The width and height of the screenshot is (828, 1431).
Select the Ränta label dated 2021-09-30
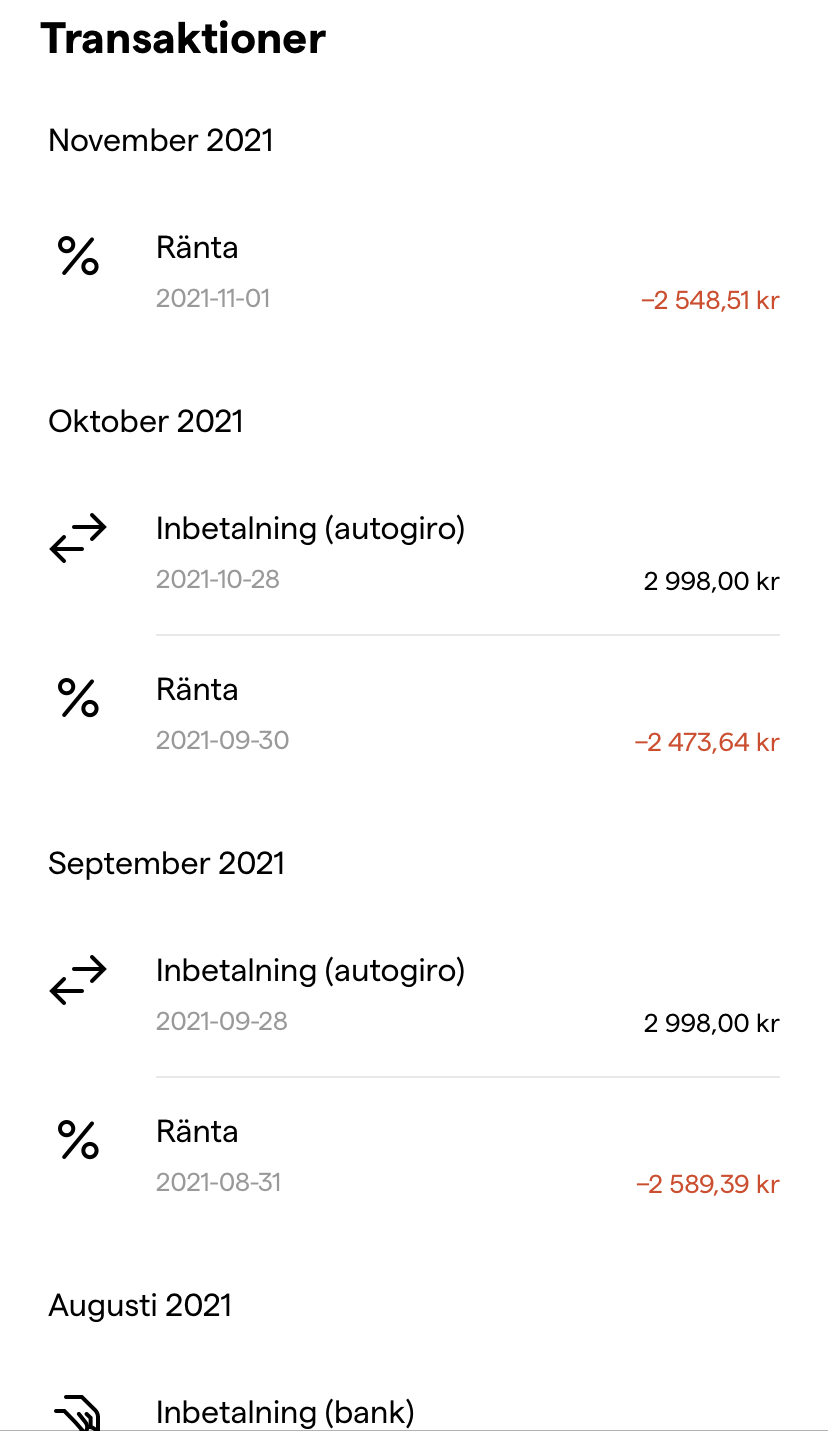(197, 689)
